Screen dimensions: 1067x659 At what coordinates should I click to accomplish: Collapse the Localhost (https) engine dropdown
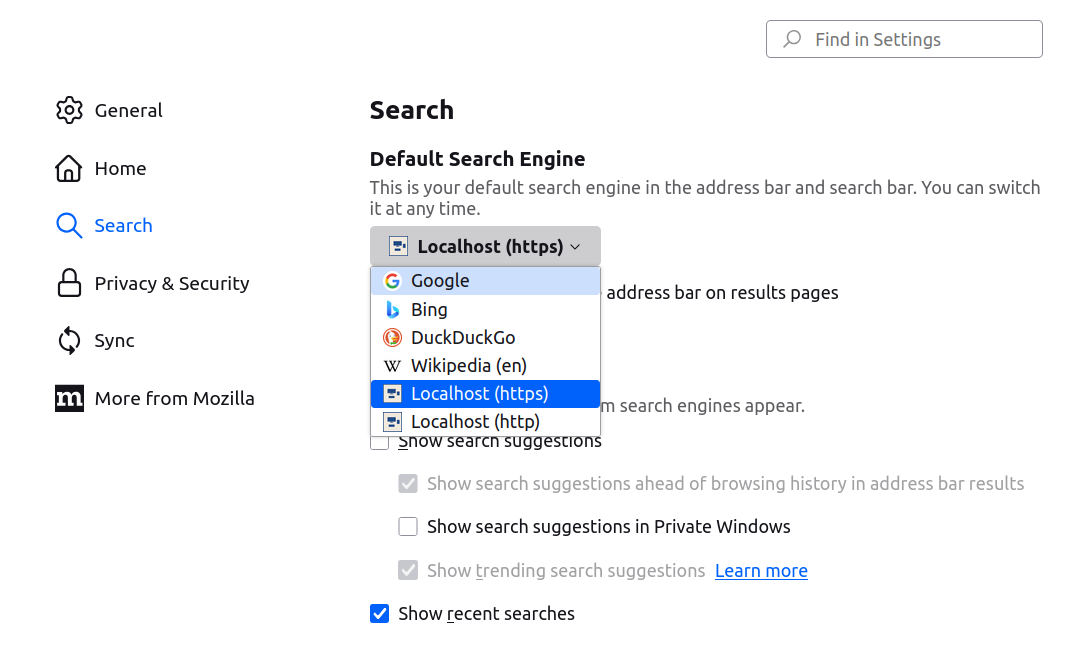485,246
